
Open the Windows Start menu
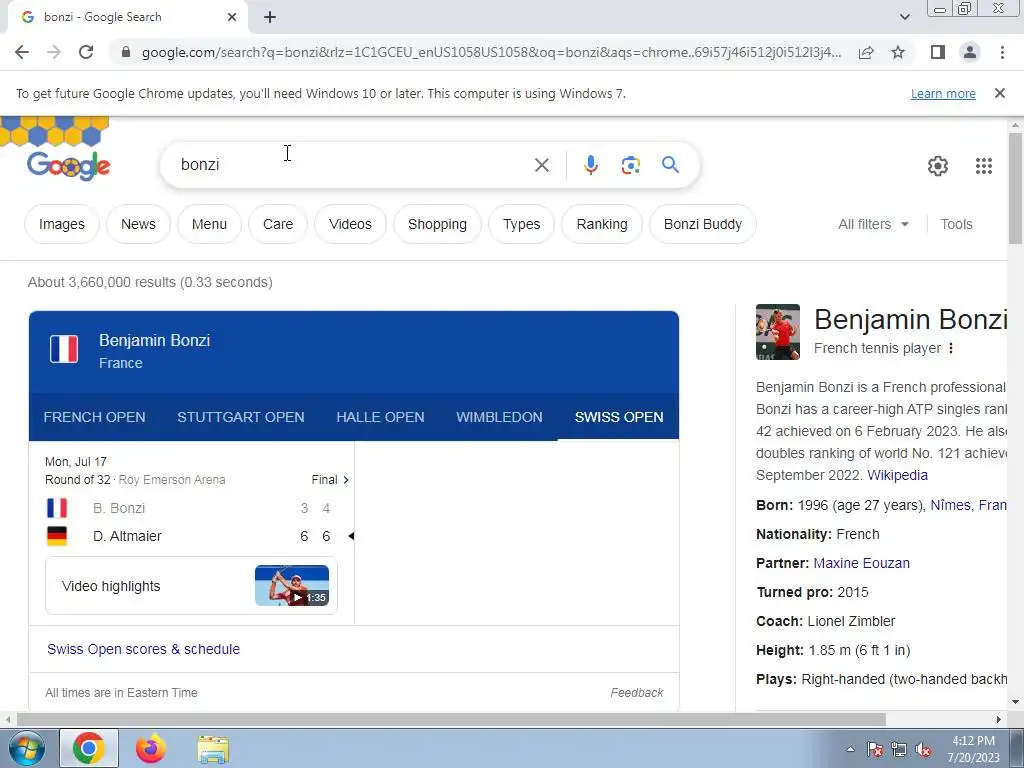pos(26,748)
